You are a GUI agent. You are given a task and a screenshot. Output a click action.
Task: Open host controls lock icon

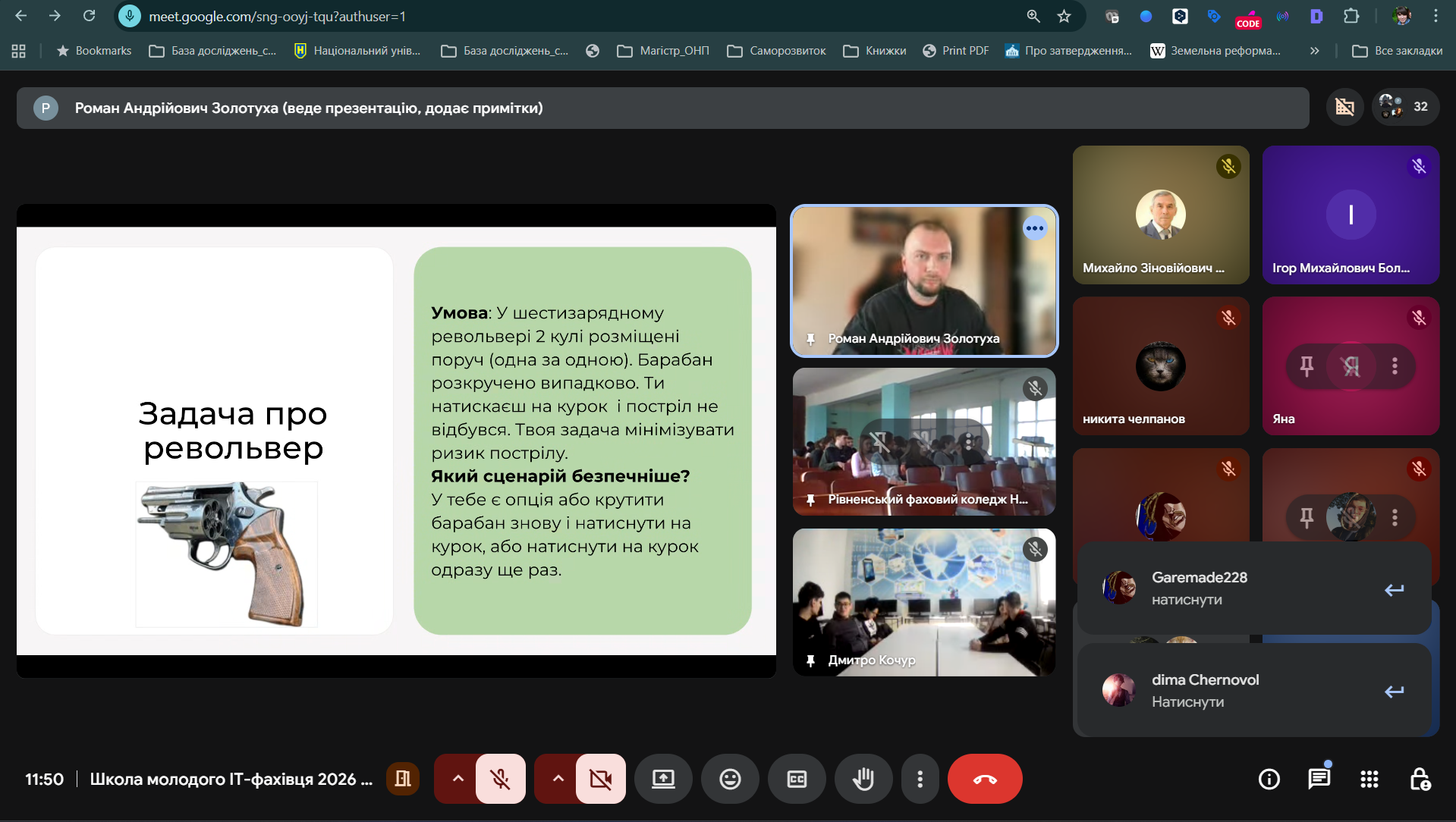click(x=1420, y=779)
